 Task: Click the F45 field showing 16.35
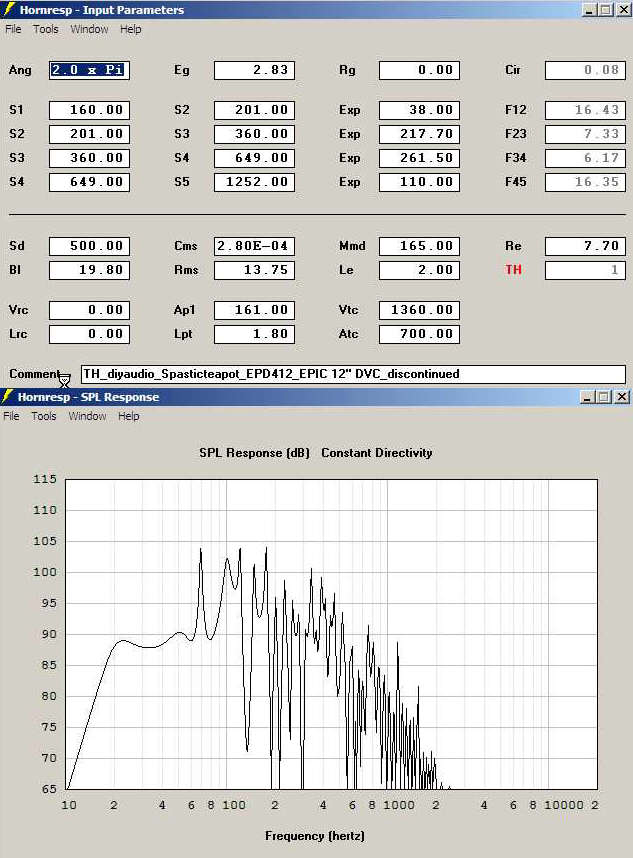585,182
